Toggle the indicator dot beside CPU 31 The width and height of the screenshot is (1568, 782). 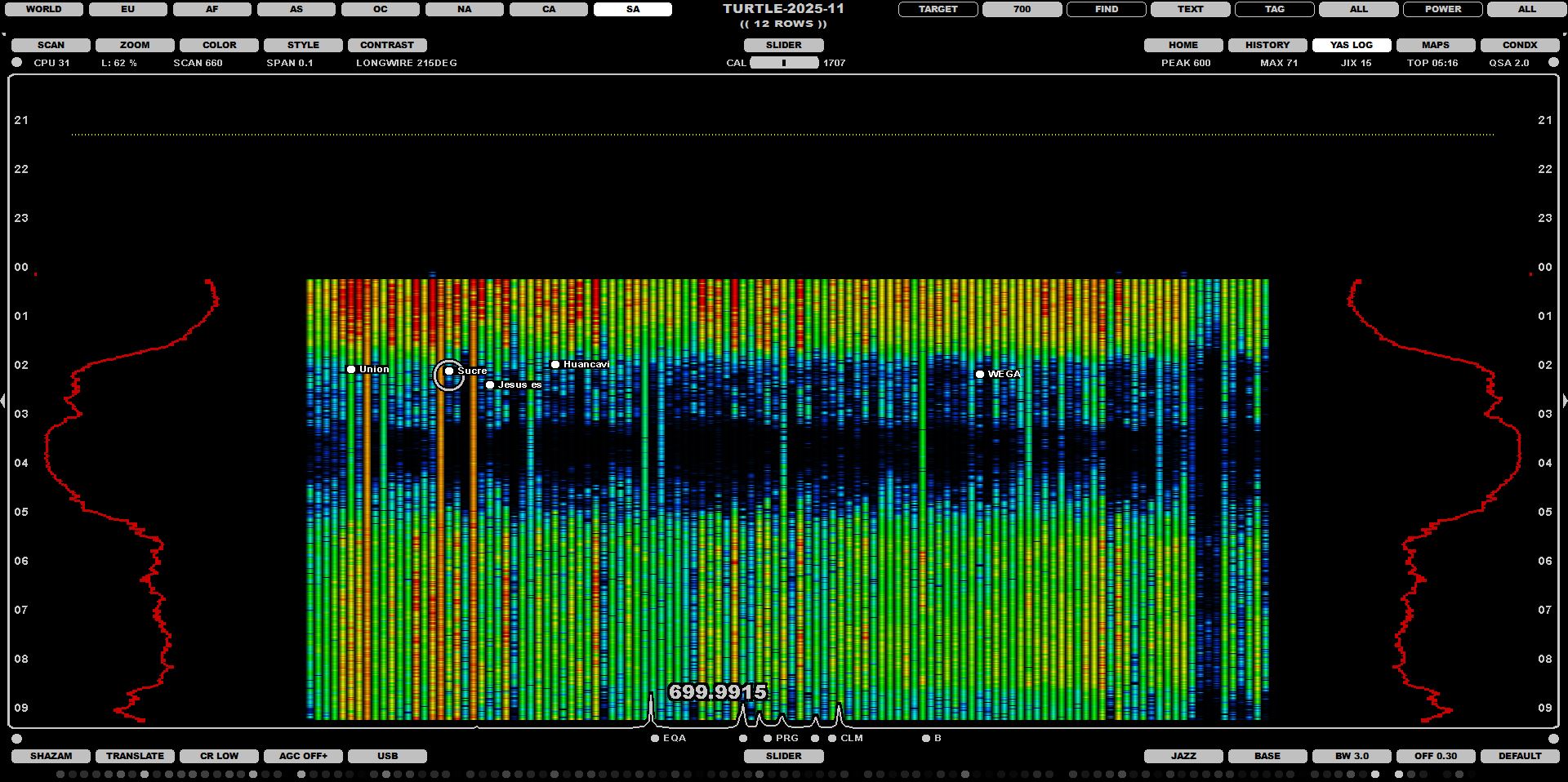(17, 63)
